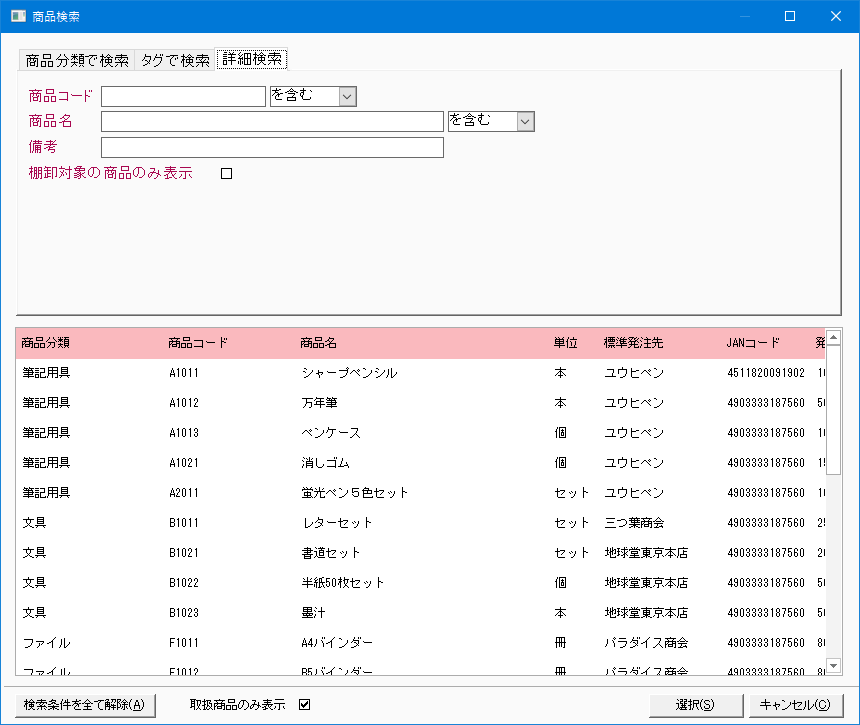Click the キャンセル(C) button
This screenshot has width=860, height=725.
[795, 705]
